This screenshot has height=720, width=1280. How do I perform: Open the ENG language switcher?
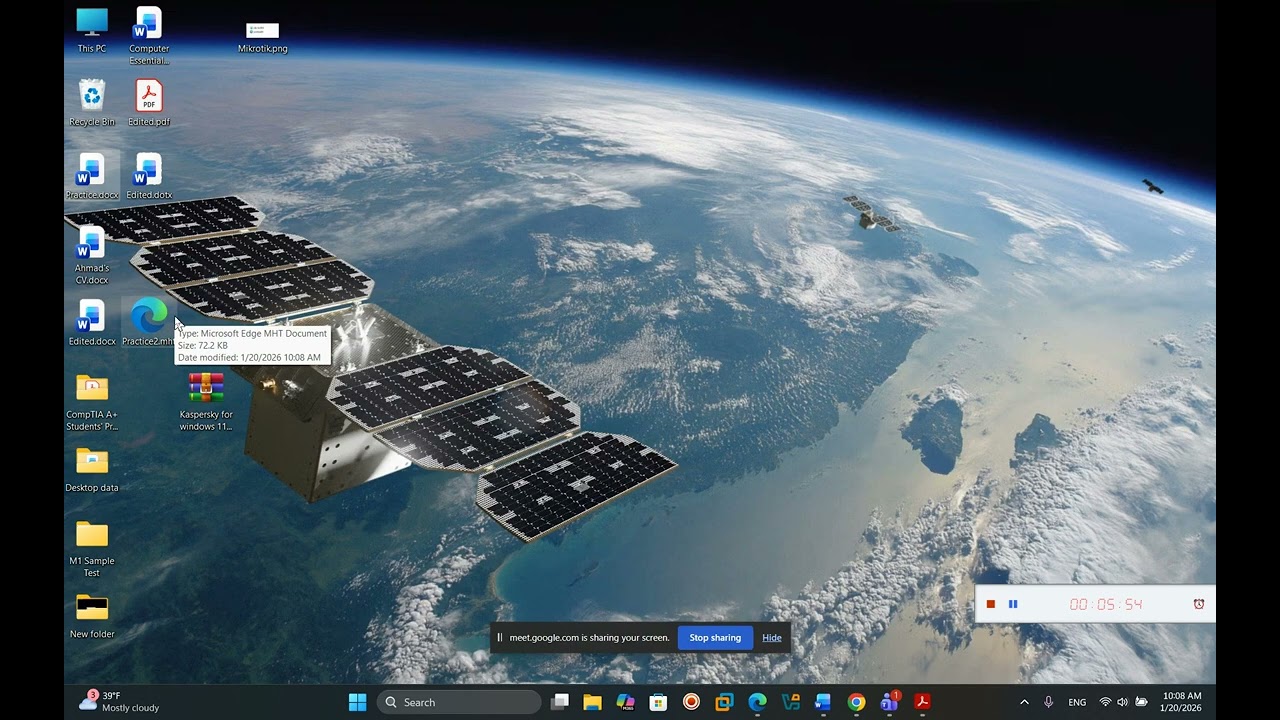(1077, 702)
